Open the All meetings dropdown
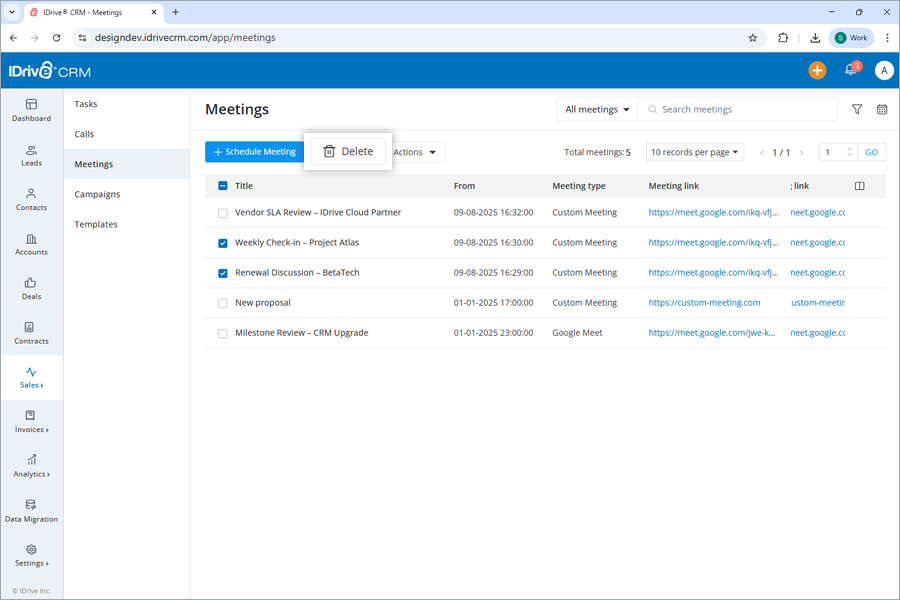Image resolution: width=900 pixels, height=600 pixels. coord(597,108)
